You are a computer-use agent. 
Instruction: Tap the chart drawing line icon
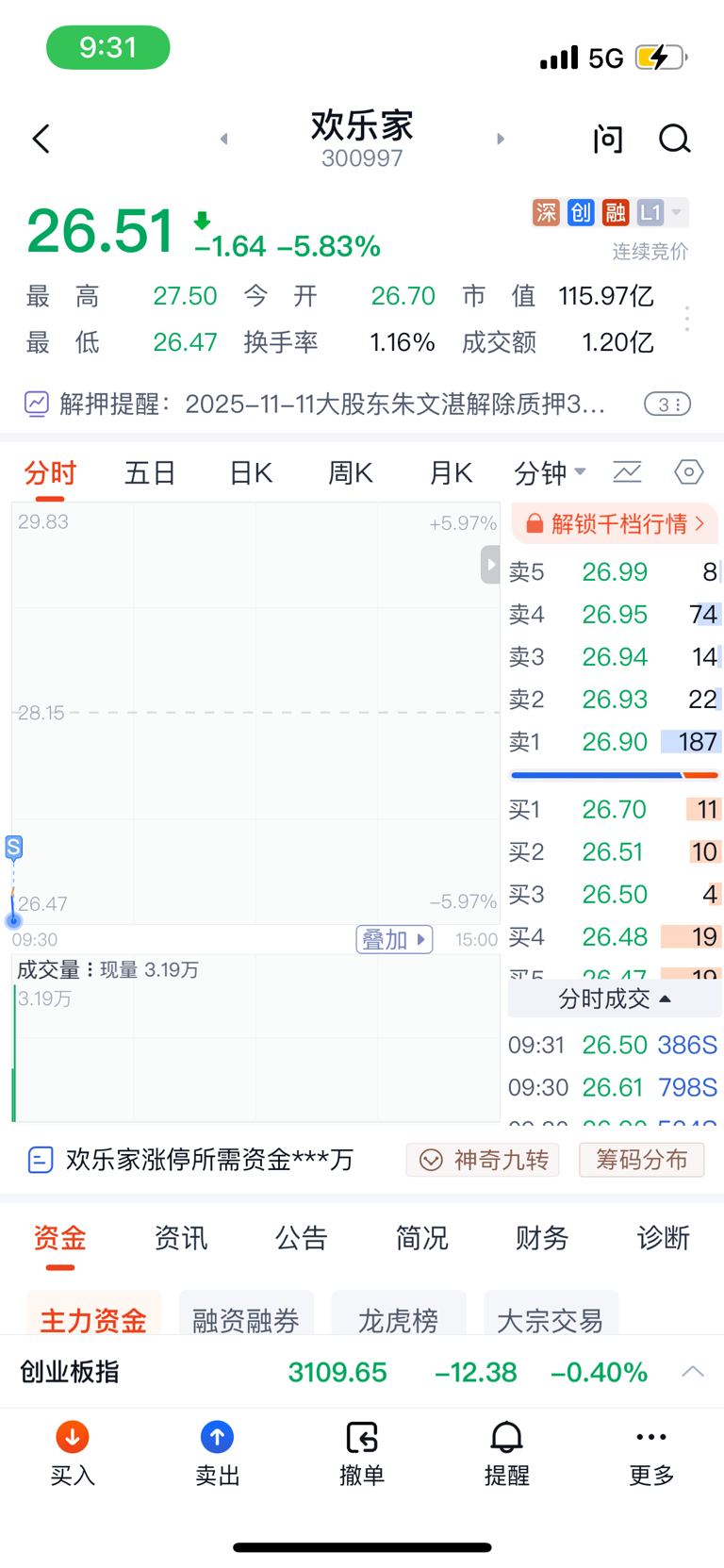[x=627, y=471]
